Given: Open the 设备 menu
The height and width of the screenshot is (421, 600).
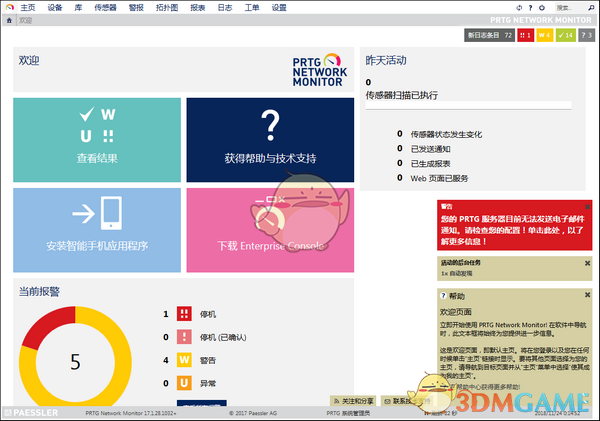Looking at the screenshot, I should pyautogui.click(x=55, y=8).
